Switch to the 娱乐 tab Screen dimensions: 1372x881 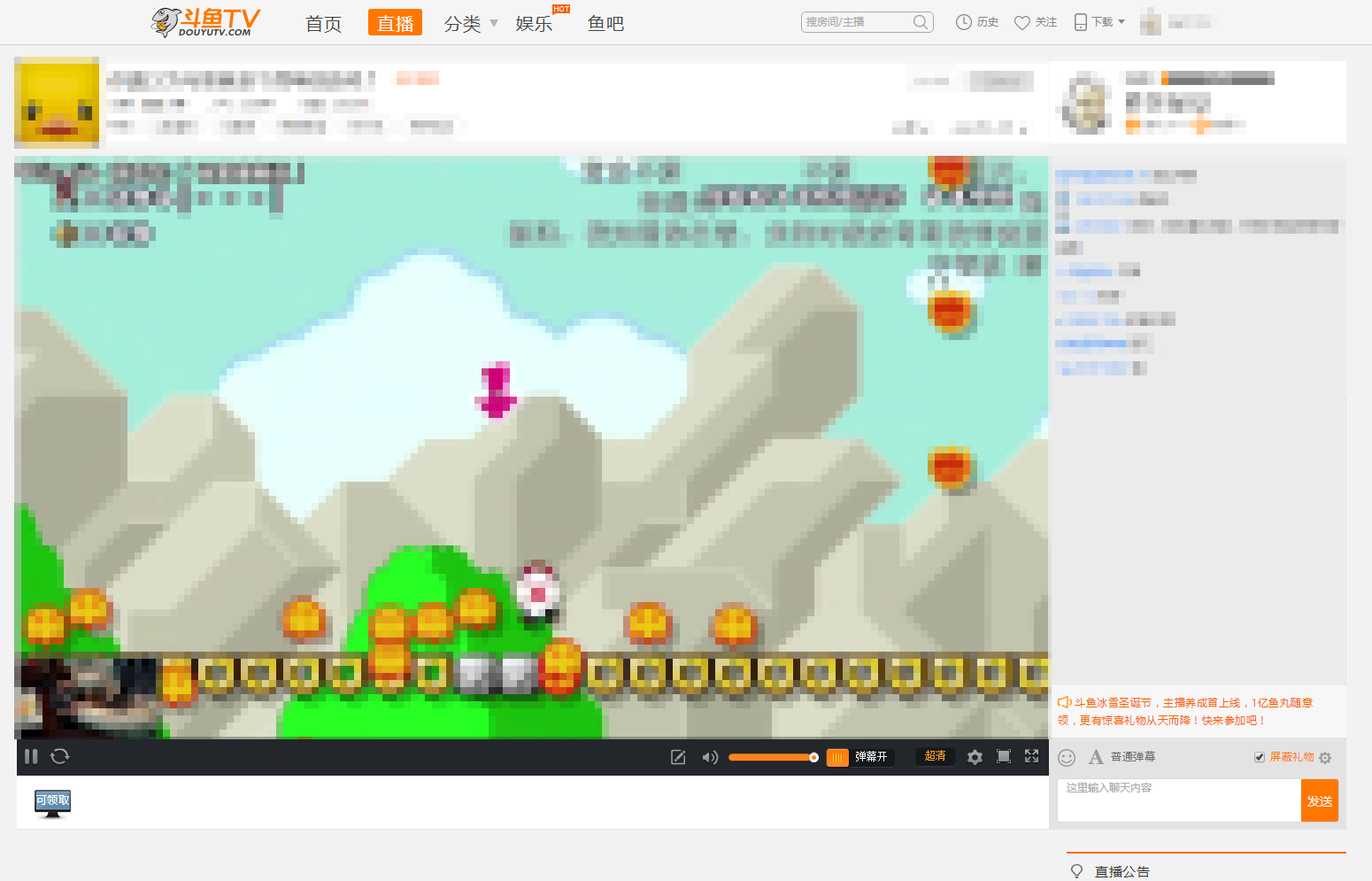click(x=532, y=24)
